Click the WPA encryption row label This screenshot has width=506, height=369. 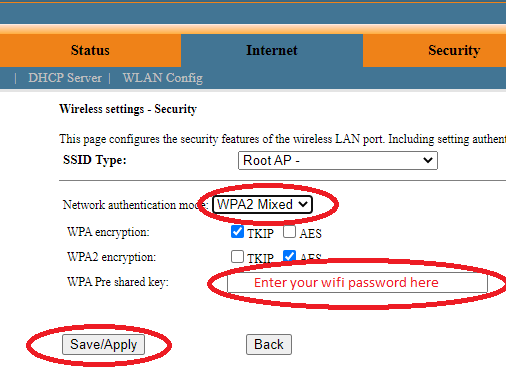108,232
